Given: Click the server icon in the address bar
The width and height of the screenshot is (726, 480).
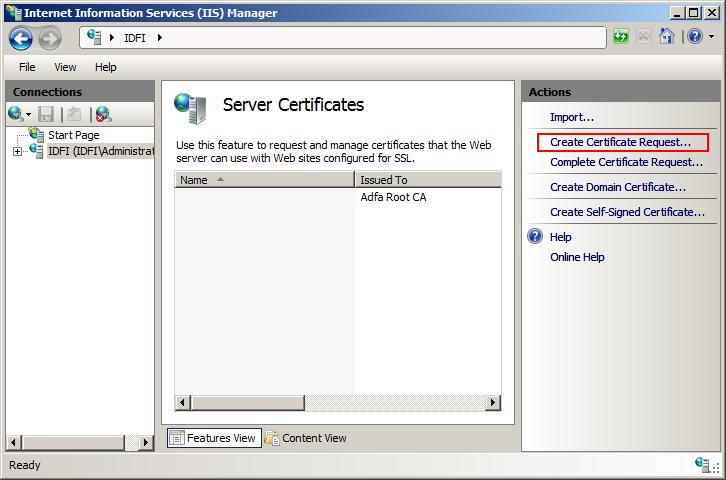Looking at the screenshot, I should (x=94, y=37).
